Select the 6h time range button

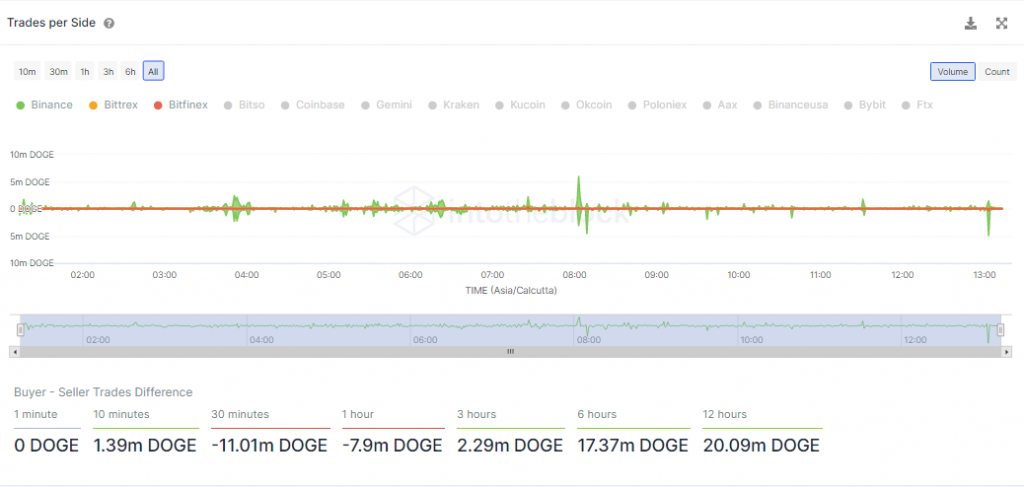tap(130, 71)
